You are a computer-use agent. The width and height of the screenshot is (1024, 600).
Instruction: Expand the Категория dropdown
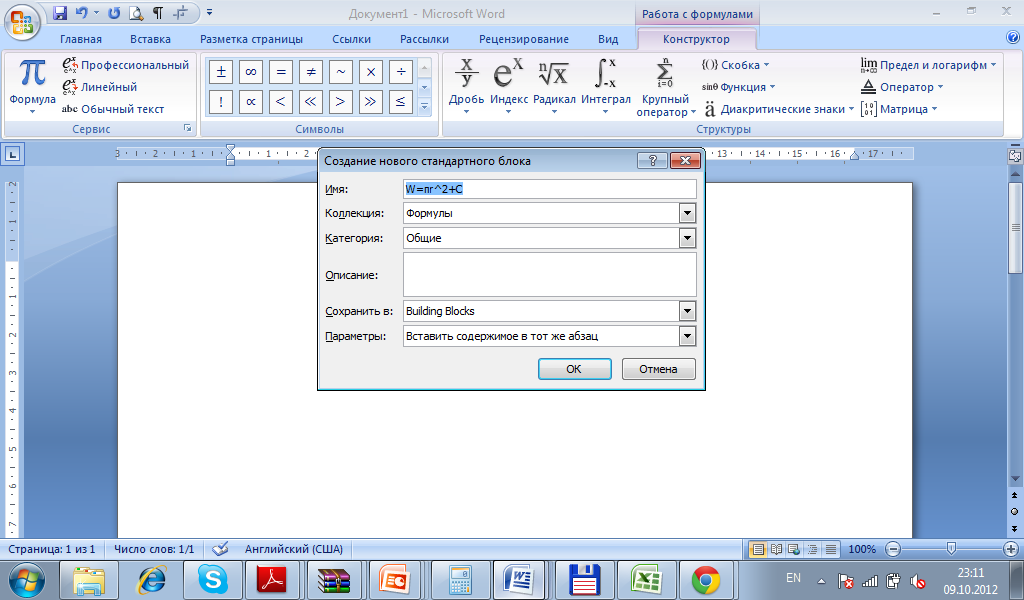[687, 238]
